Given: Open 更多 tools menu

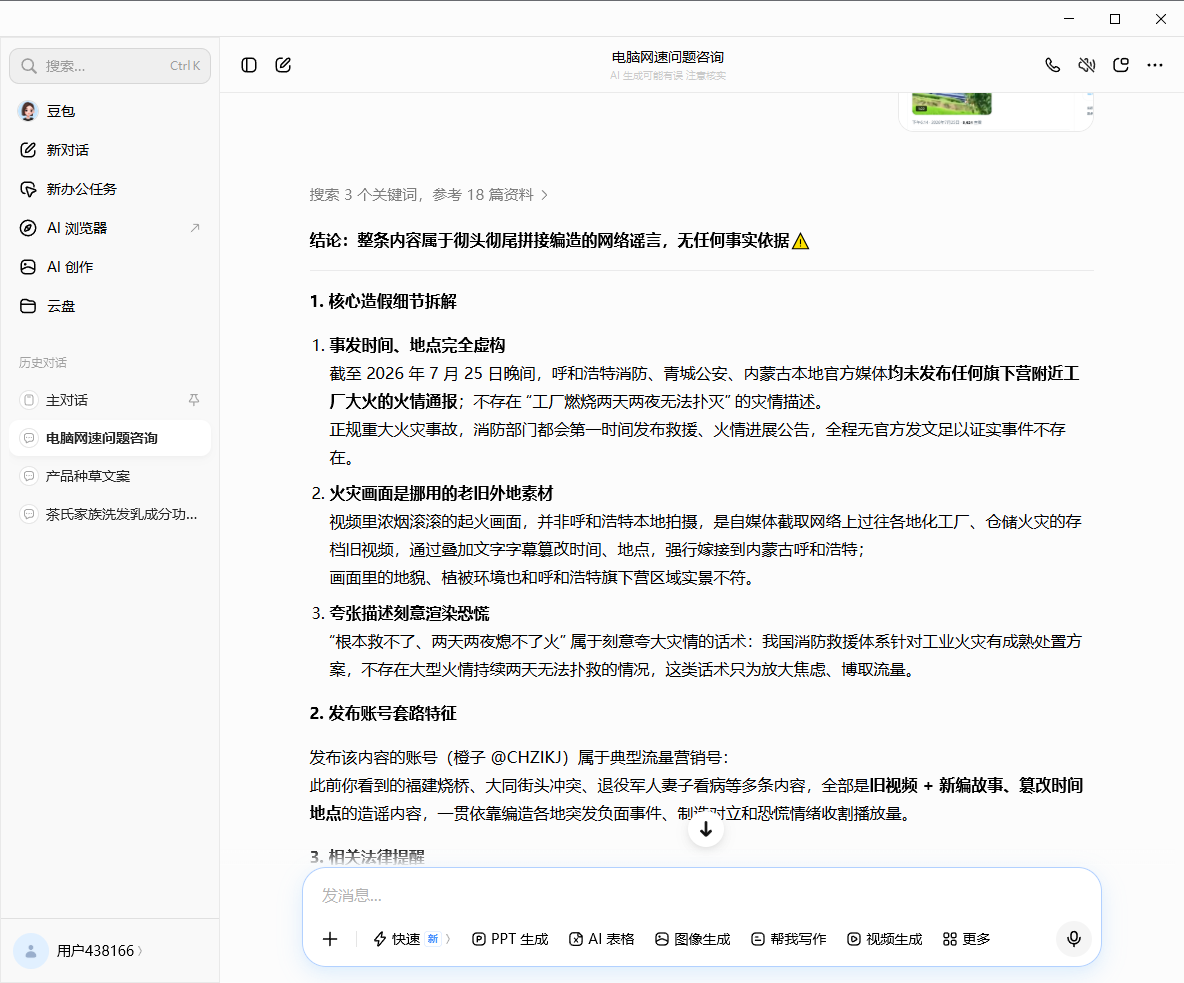Looking at the screenshot, I should (967, 939).
